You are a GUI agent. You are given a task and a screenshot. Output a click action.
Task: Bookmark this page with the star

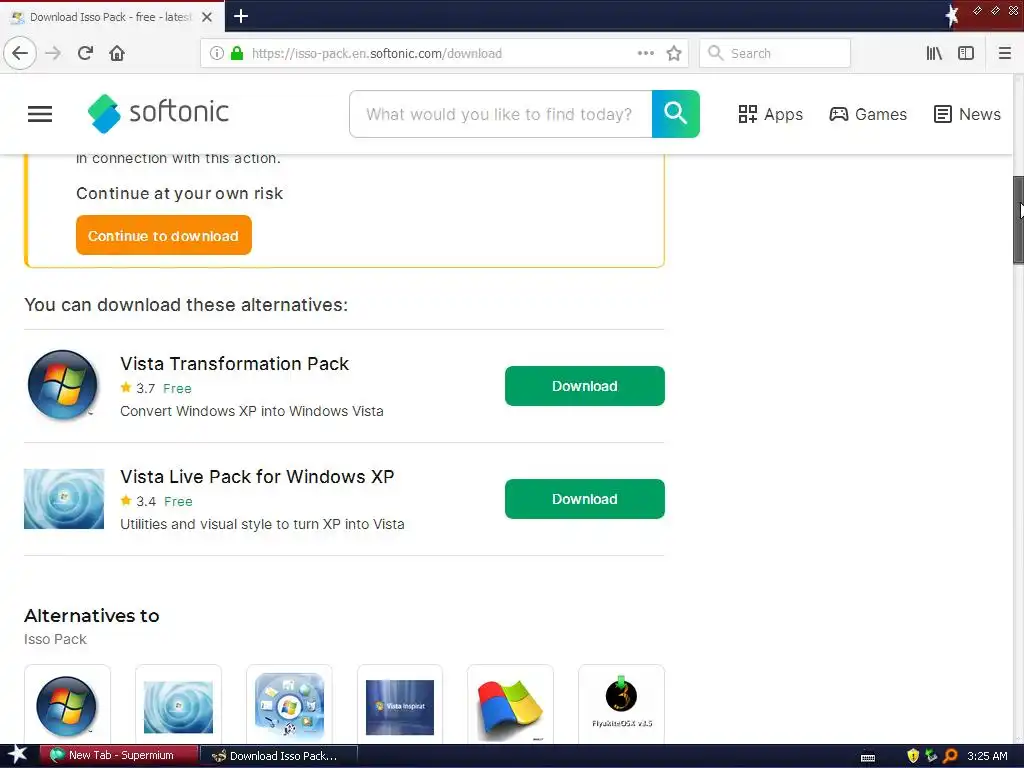[674, 54]
